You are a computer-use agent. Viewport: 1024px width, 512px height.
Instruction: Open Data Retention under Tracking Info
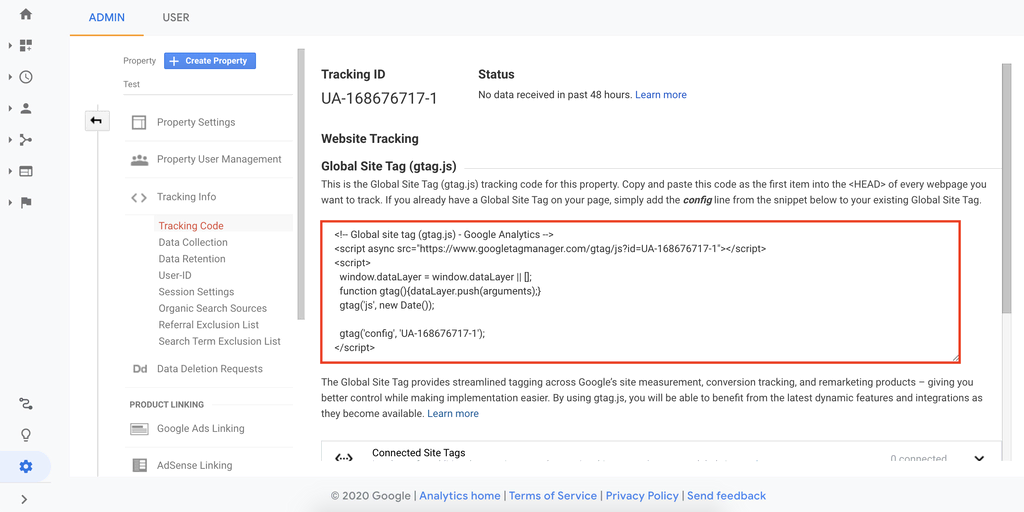192,259
